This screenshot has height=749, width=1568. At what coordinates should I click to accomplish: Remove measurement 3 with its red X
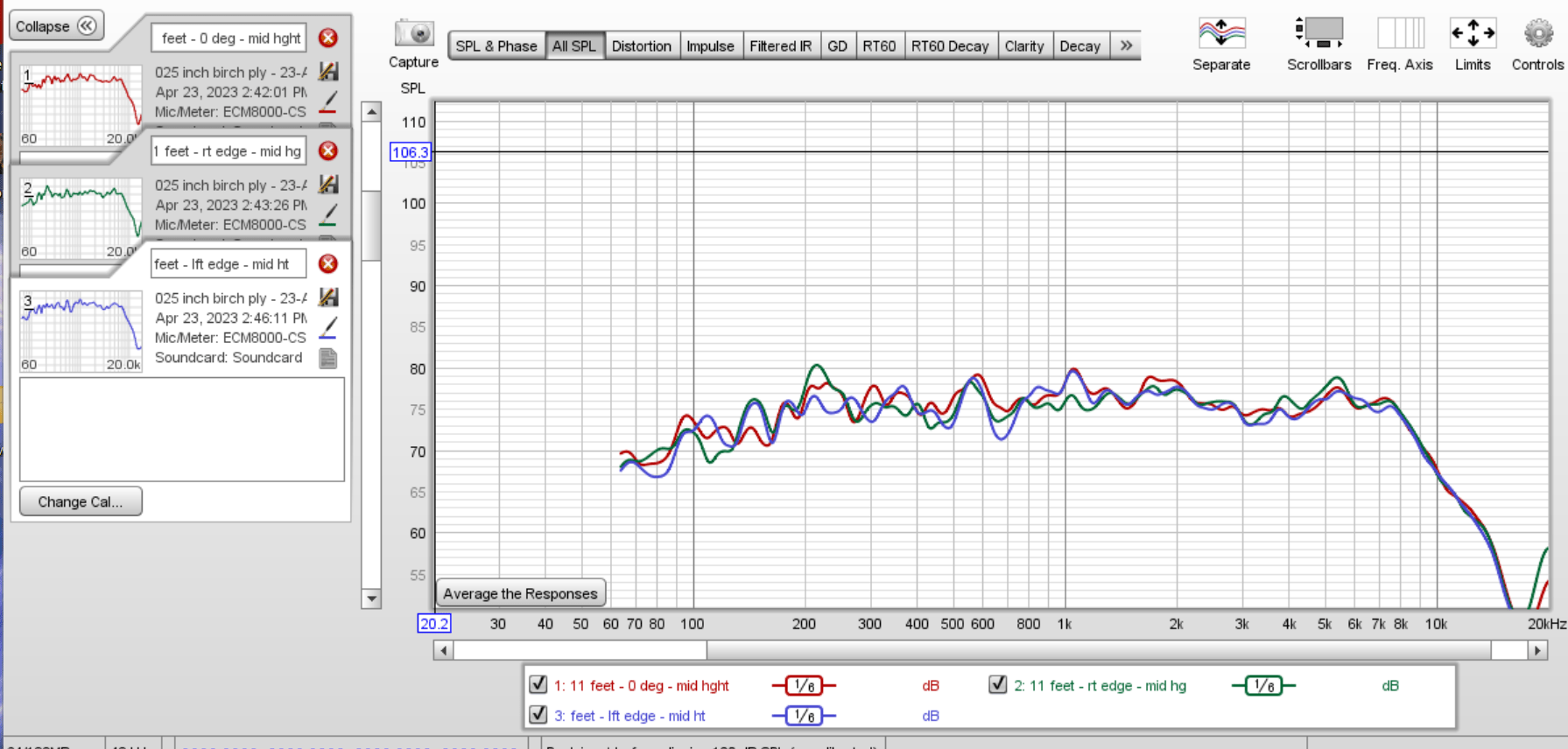tap(328, 263)
